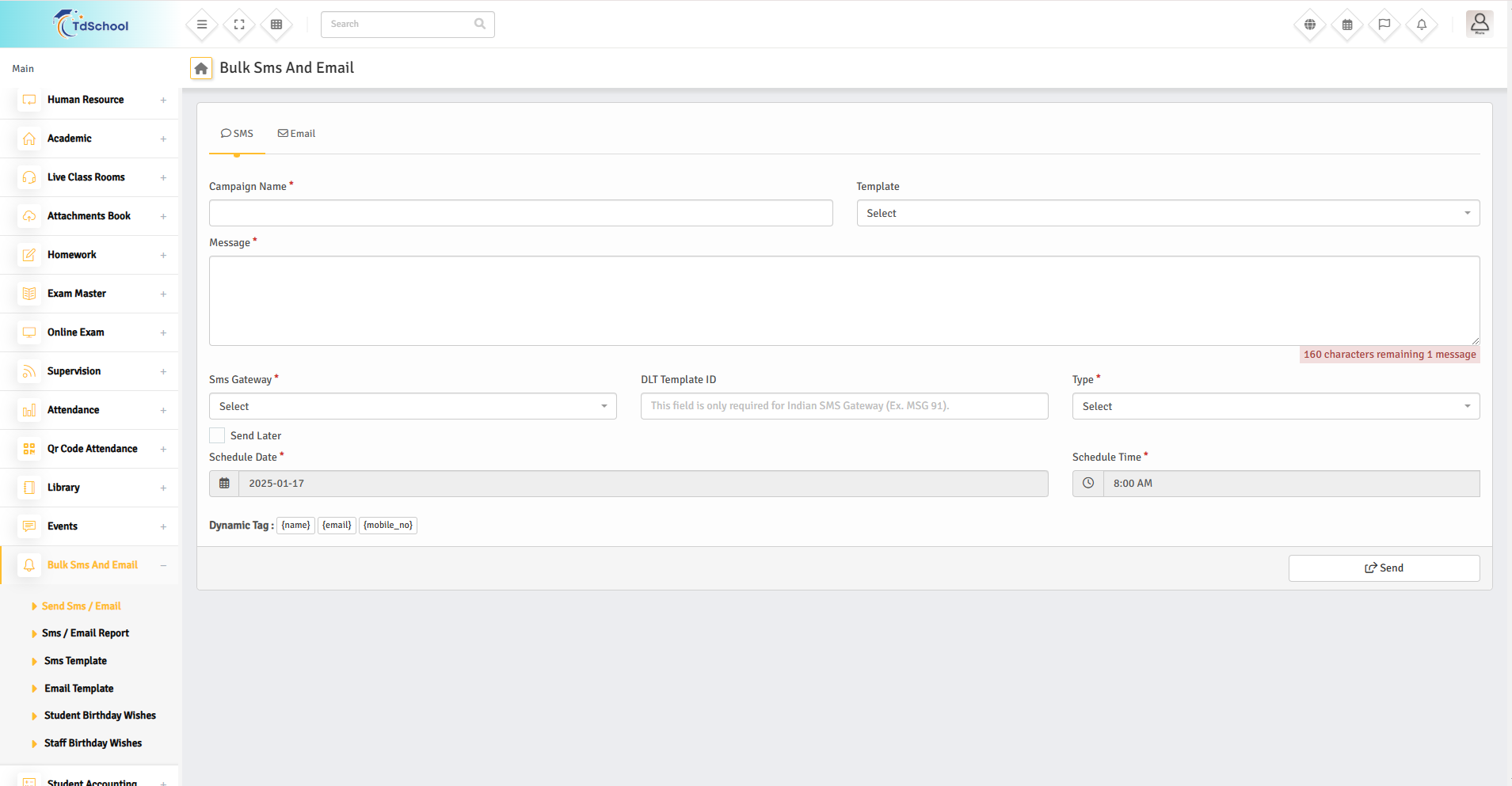Click the clock icon for Schedule Time

point(1088,484)
